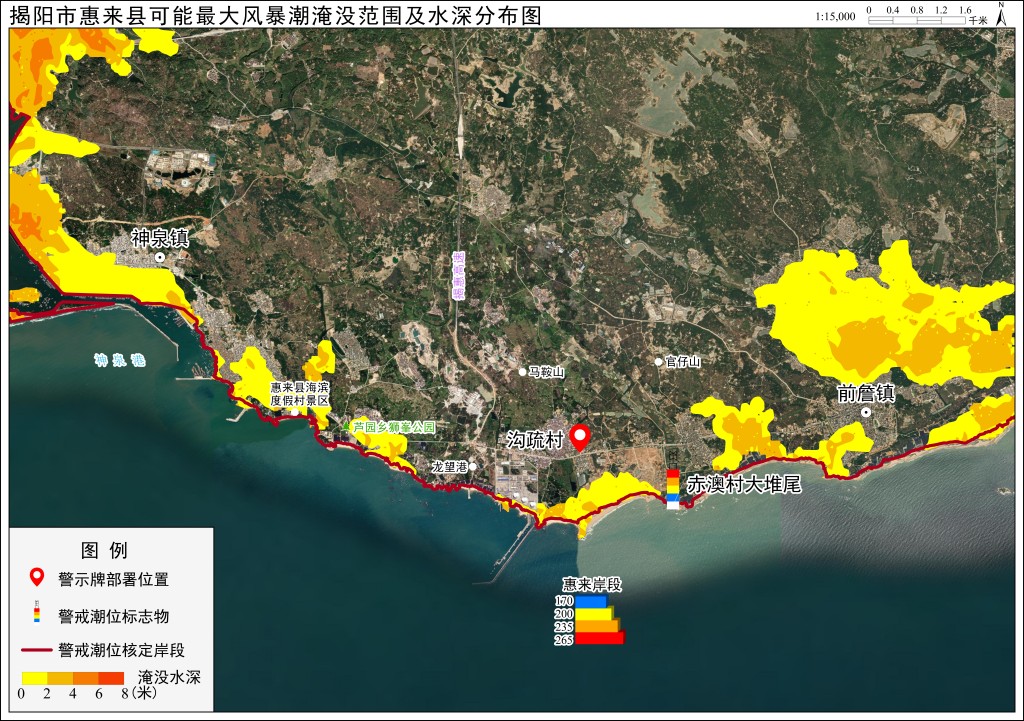Viewport: 1024px width, 721px height.
Task: Click the marker dot below 惠来县海滨度假村景区
Action: click(x=295, y=412)
